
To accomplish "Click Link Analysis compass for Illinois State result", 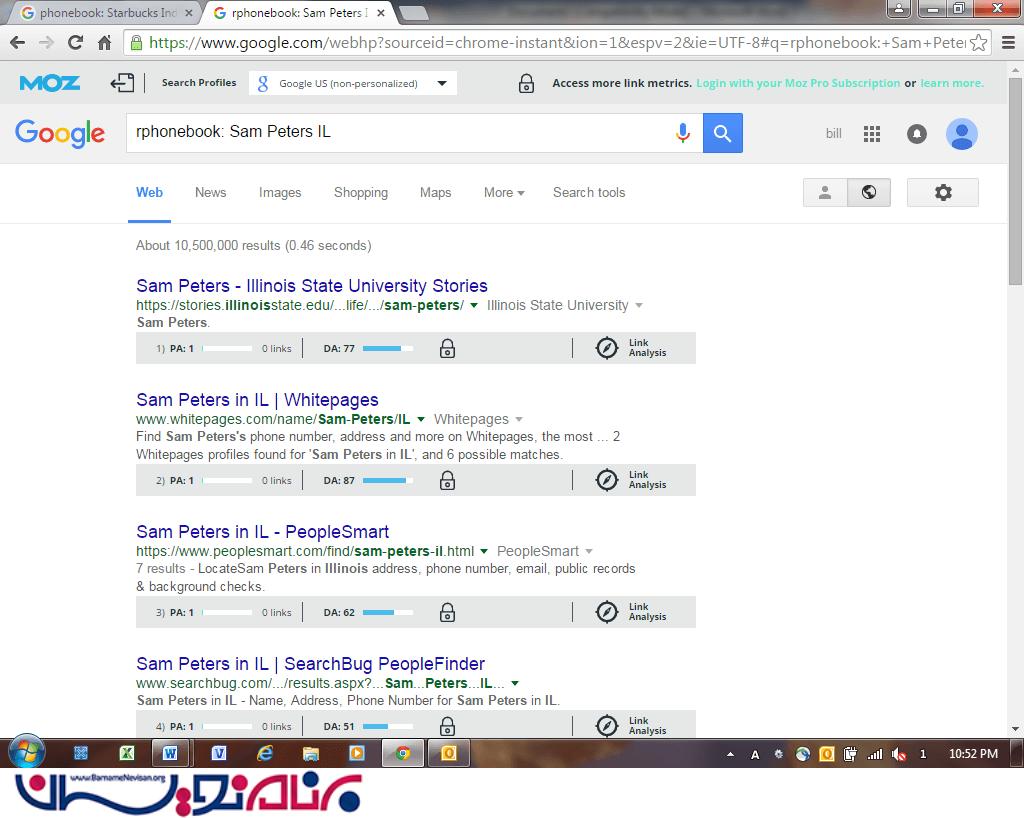I will point(607,348).
